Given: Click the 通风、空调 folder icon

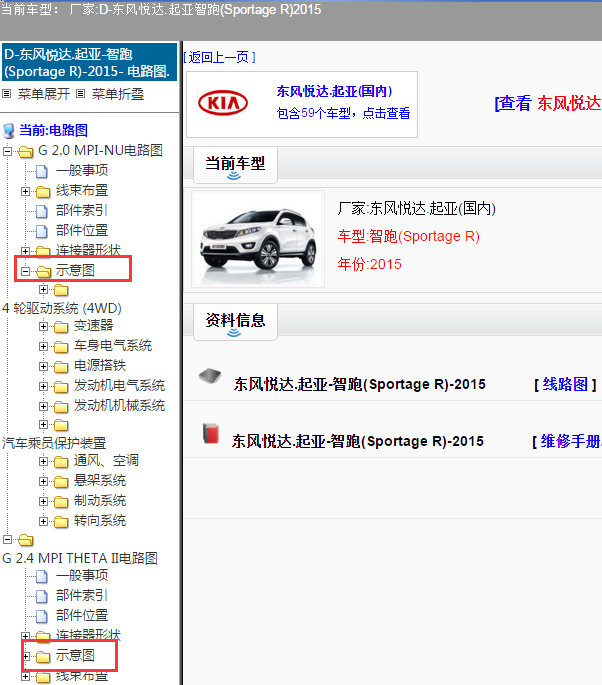Looking at the screenshot, I should (x=61, y=462).
